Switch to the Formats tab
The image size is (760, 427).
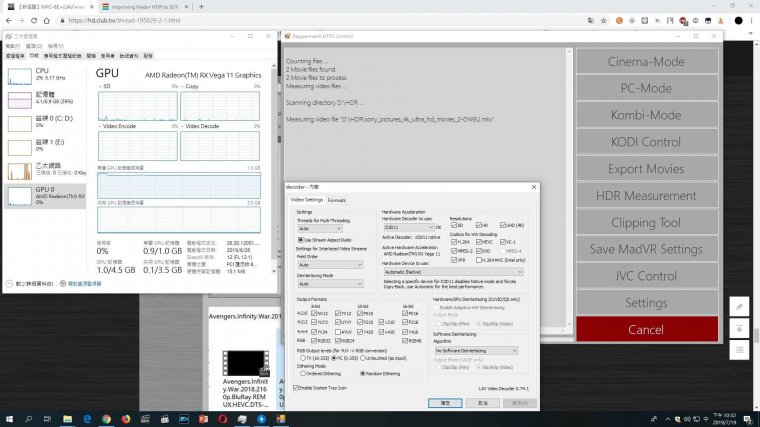click(x=337, y=200)
